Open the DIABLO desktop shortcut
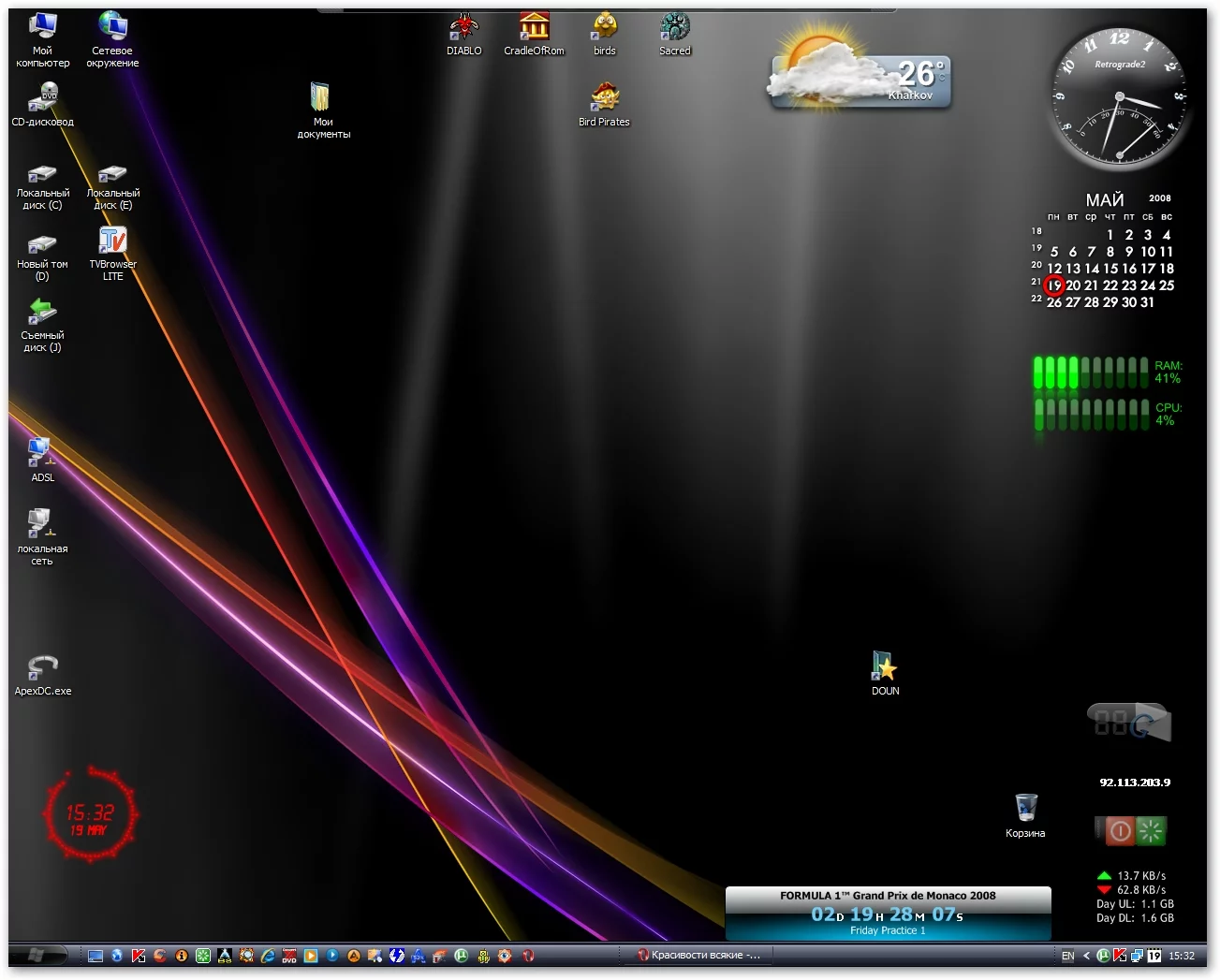 (x=463, y=28)
